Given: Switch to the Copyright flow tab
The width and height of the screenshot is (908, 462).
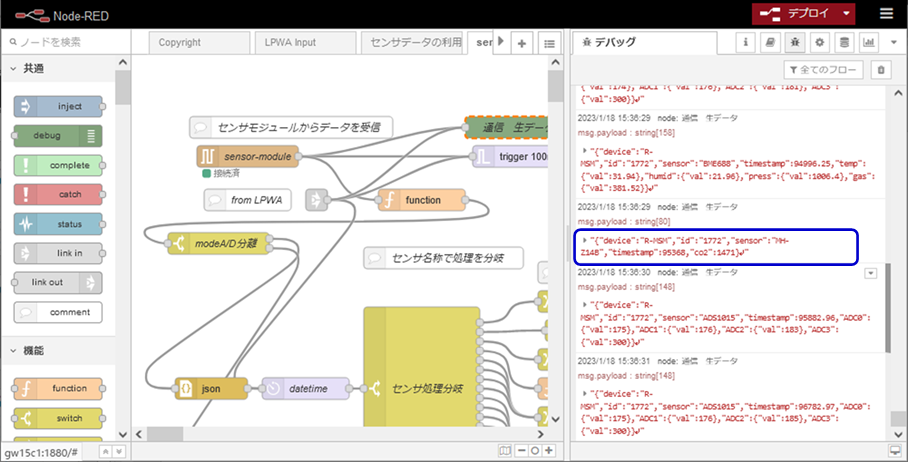Looking at the screenshot, I should (x=179, y=43).
